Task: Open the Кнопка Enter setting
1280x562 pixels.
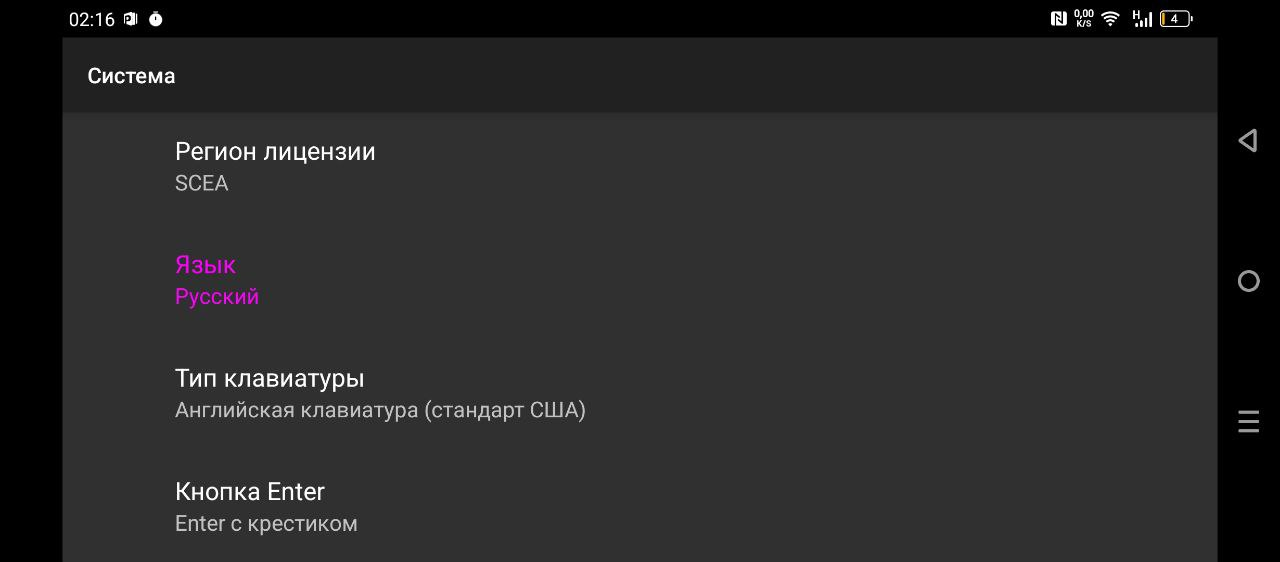Action: coord(250,492)
